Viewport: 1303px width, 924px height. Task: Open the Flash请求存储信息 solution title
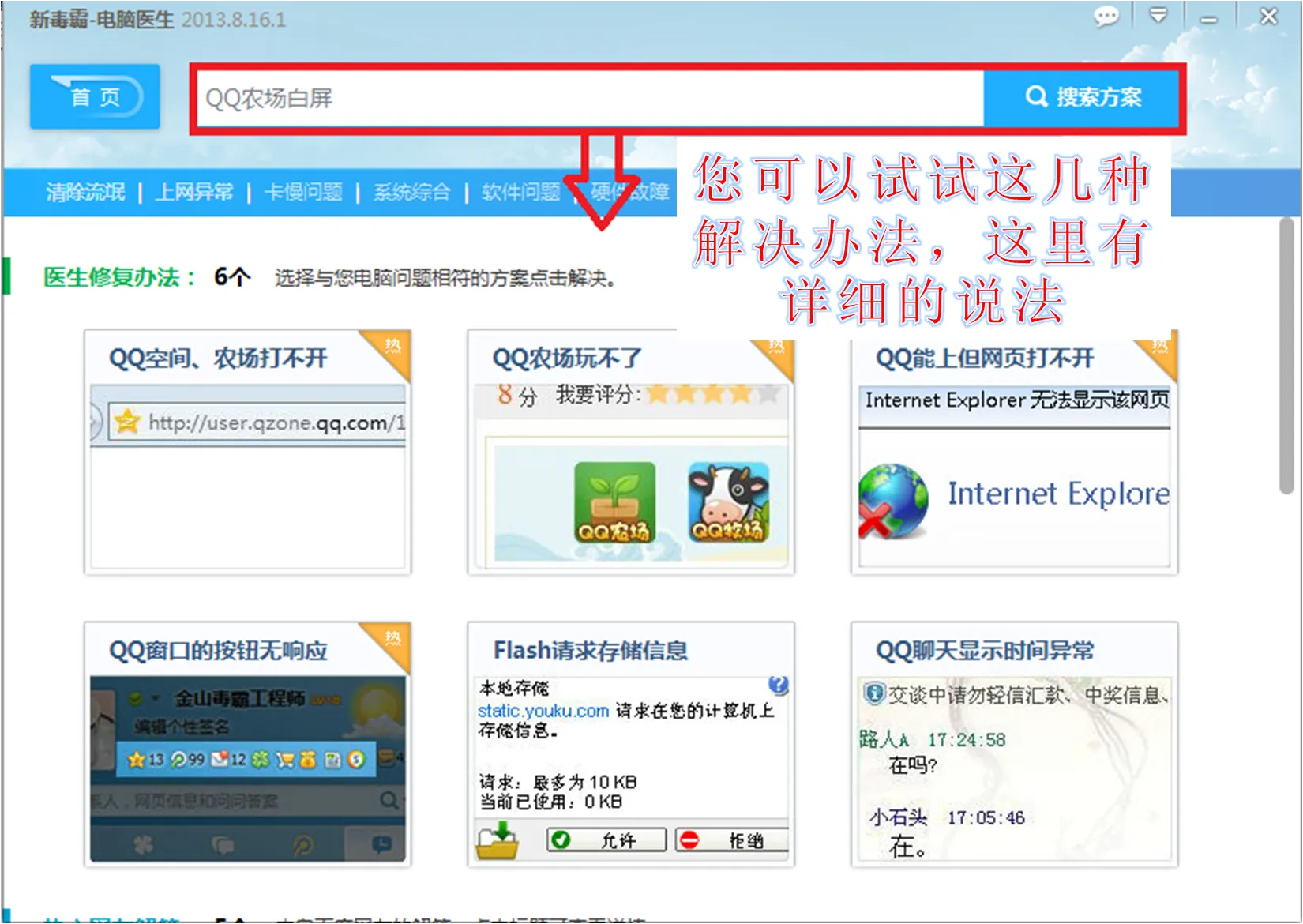(x=591, y=651)
